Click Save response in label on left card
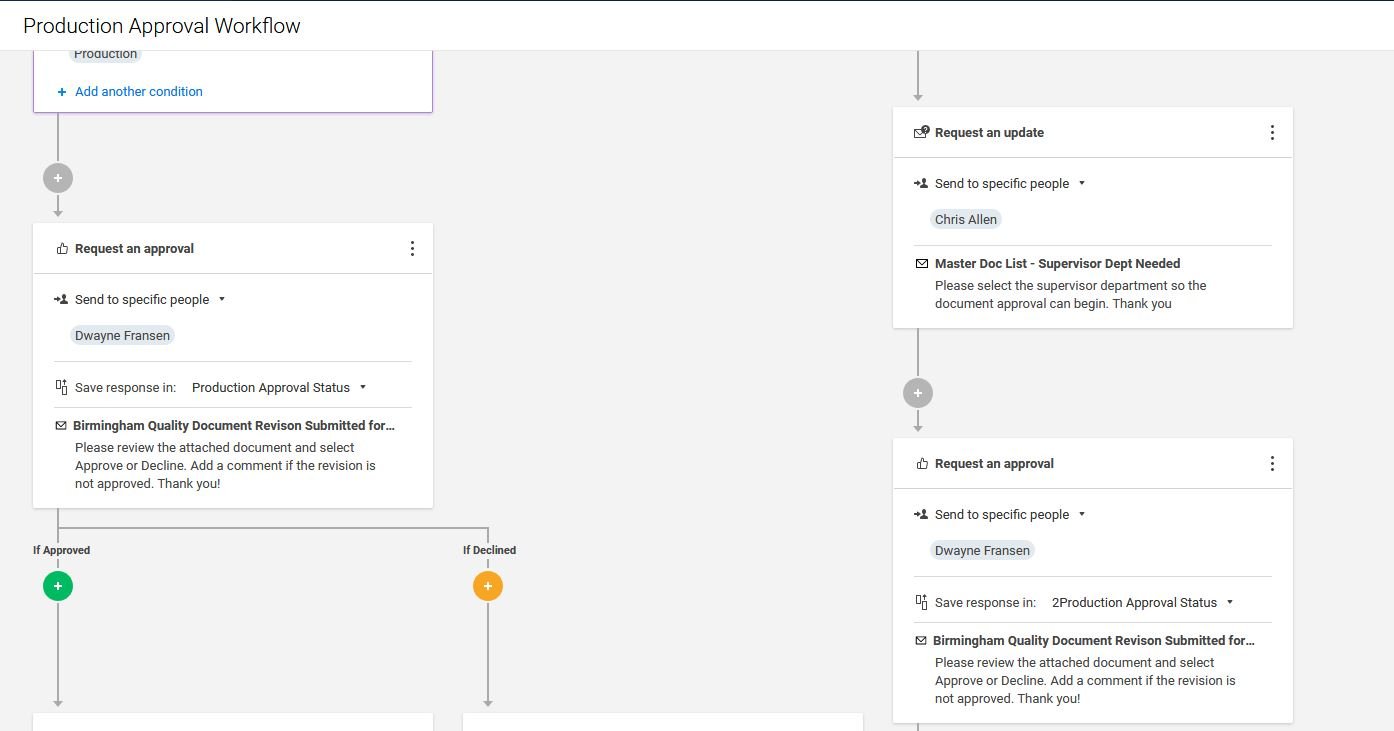This screenshot has height=731, width=1394. pos(125,387)
